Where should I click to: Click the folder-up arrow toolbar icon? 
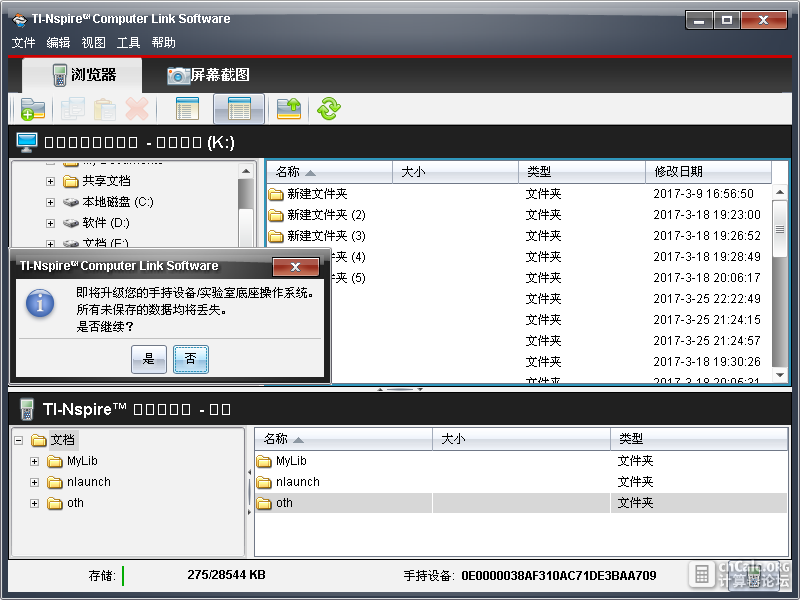[x=289, y=109]
